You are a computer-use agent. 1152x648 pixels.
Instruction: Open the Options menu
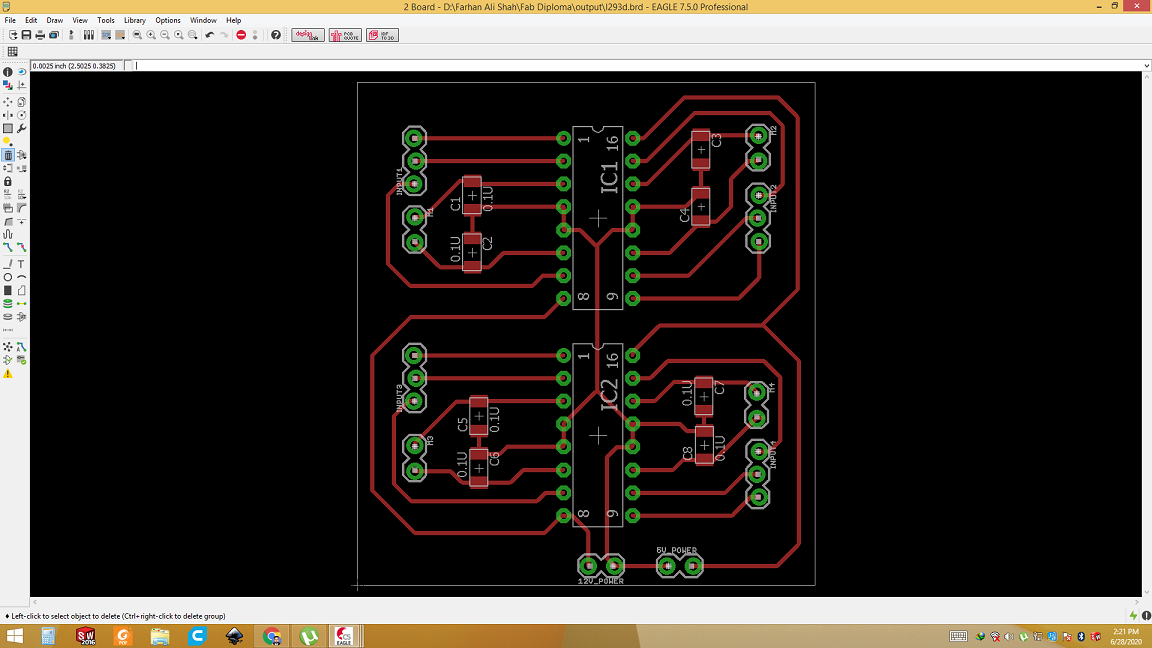point(168,21)
